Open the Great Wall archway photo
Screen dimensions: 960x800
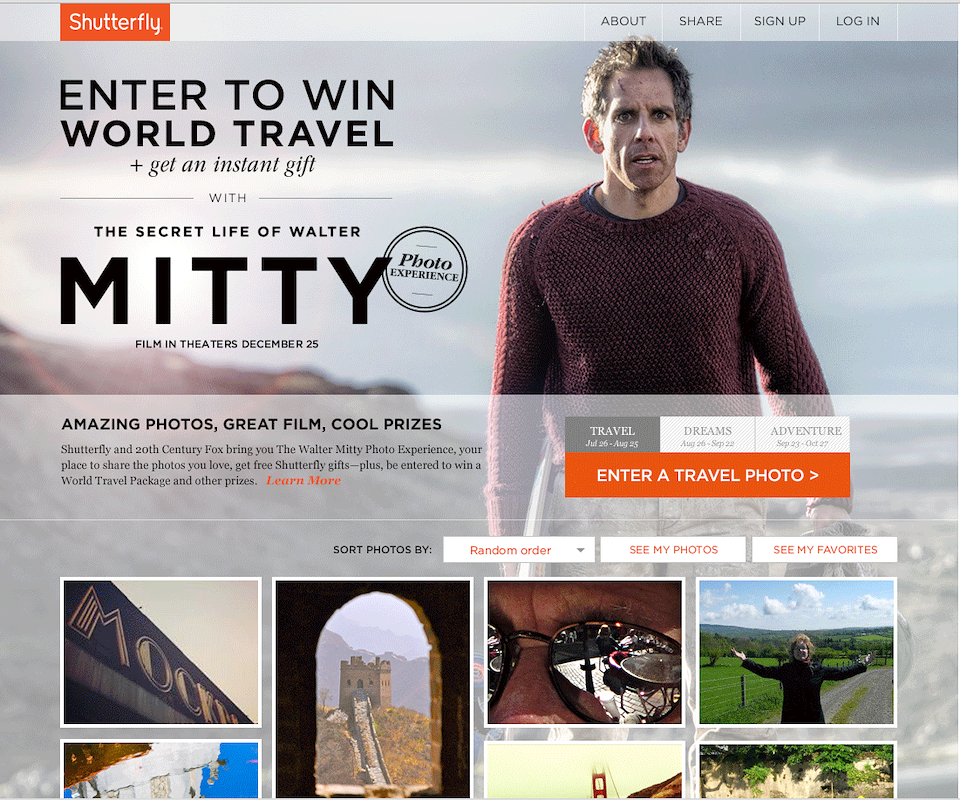pyautogui.click(x=373, y=689)
